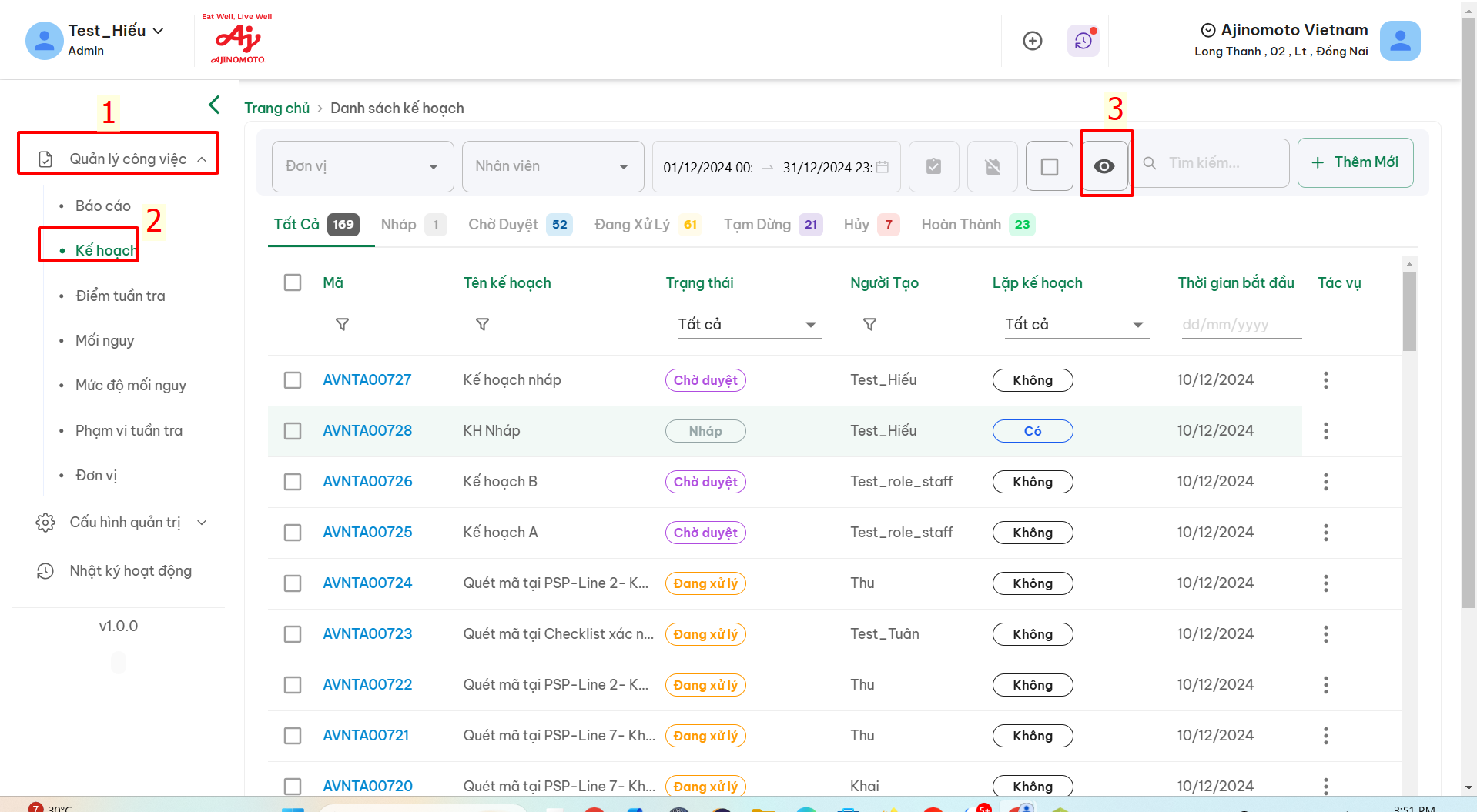Open the Đơn vị dropdown filter
1477x812 pixels.
tap(363, 166)
